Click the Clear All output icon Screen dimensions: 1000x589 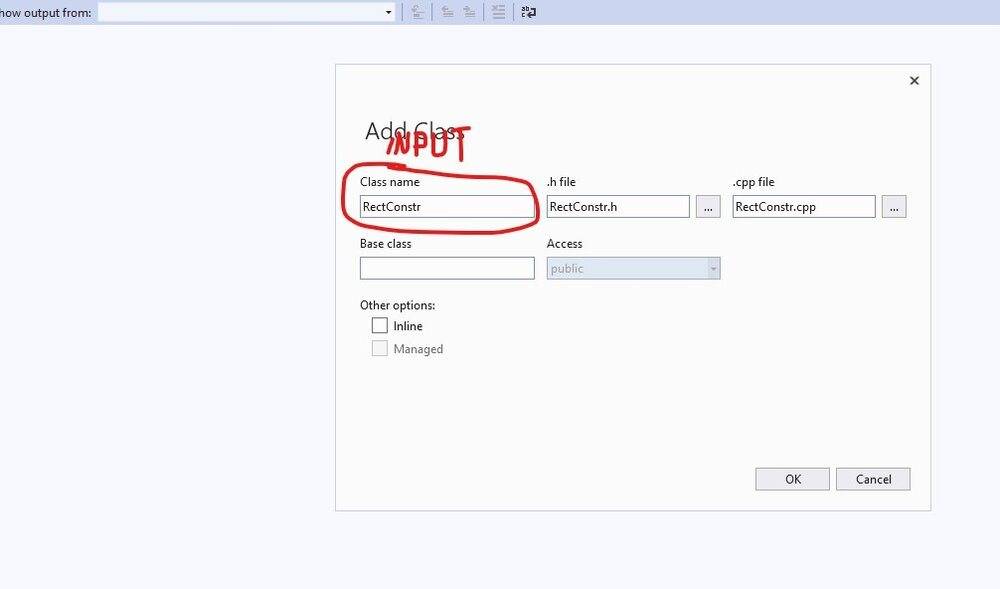pos(499,12)
